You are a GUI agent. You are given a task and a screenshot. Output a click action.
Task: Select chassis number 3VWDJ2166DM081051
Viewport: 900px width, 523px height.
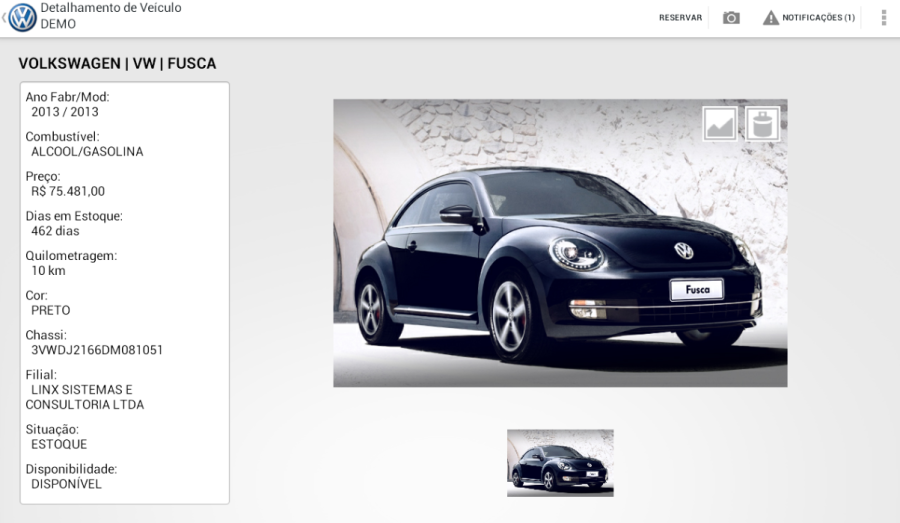coord(97,350)
